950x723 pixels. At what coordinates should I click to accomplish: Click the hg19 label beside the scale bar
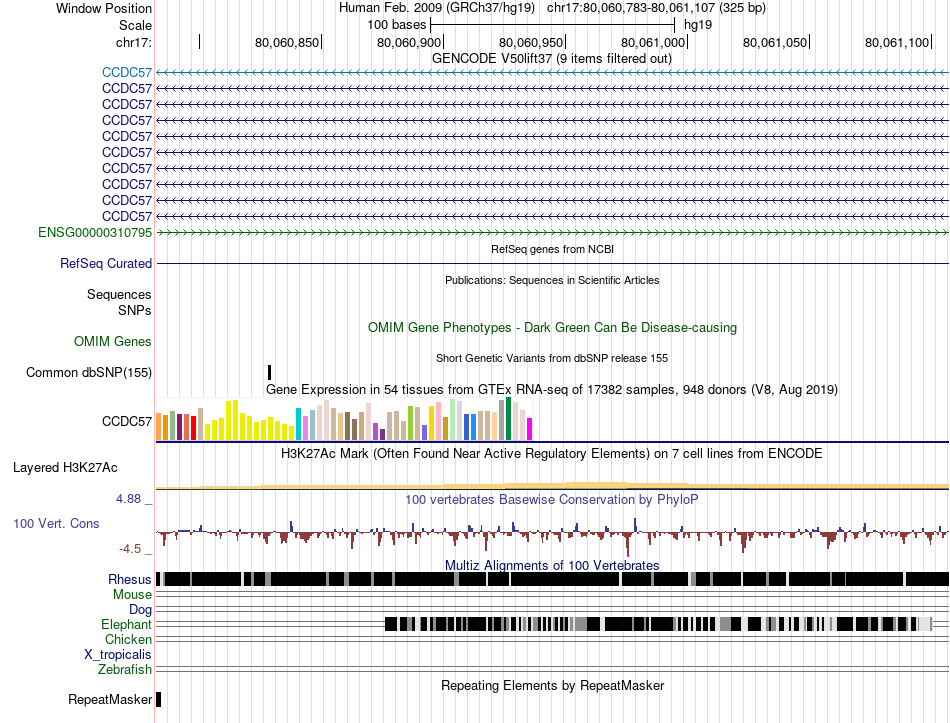coord(698,25)
